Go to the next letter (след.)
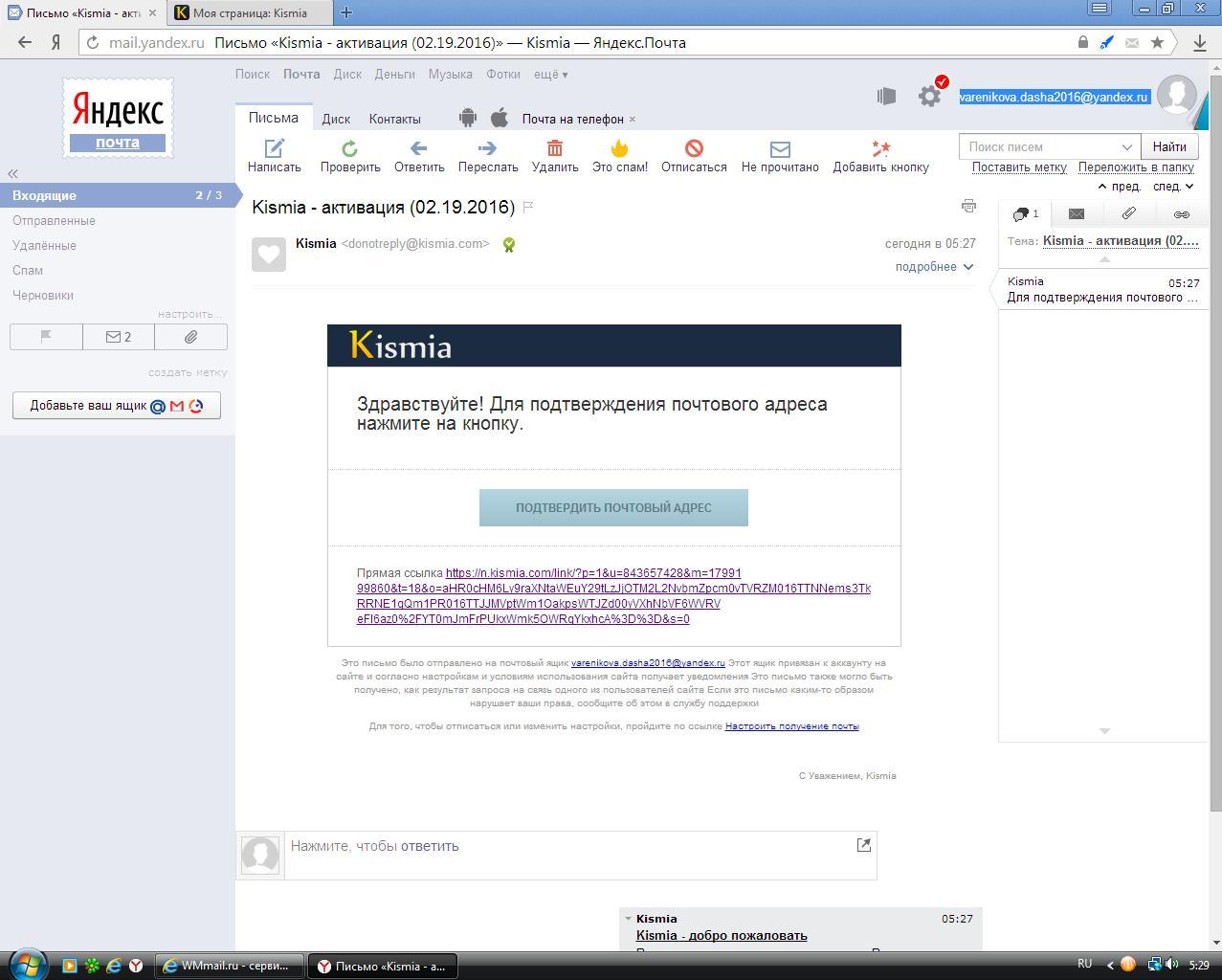The height and width of the screenshot is (980, 1222). (1173, 187)
